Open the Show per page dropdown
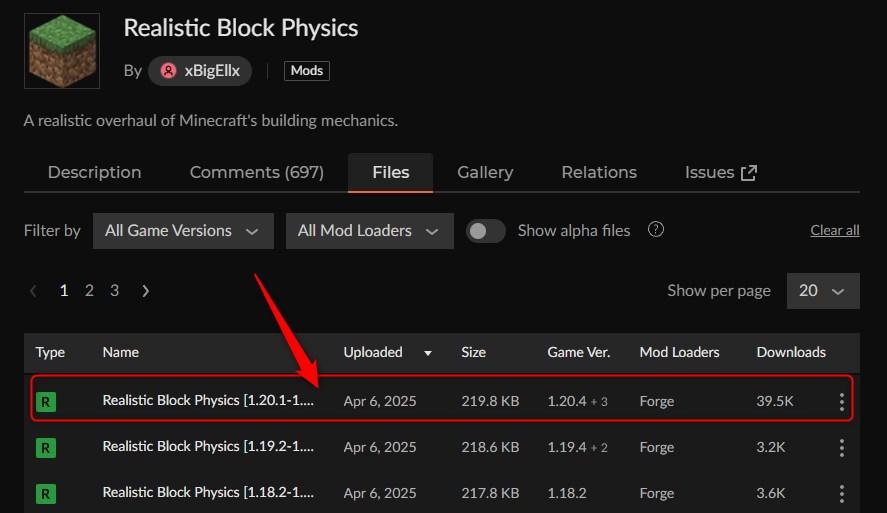Screen dimensions: 887x513 (822, 291)
